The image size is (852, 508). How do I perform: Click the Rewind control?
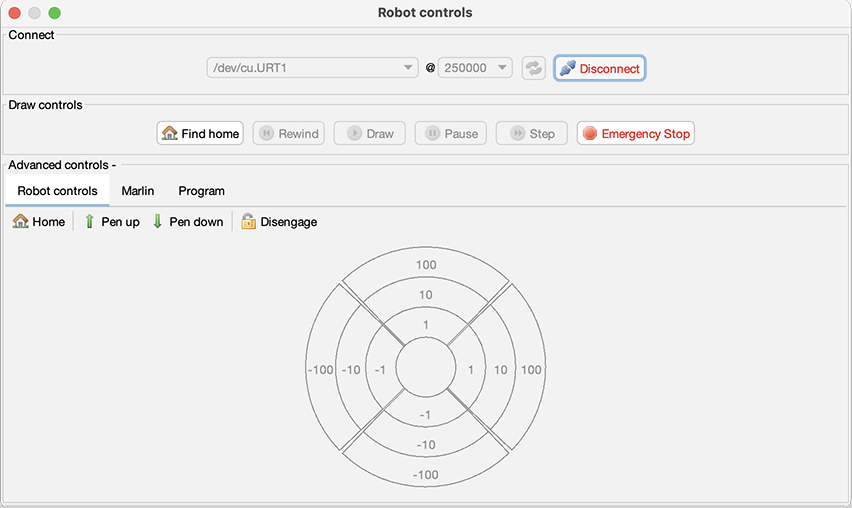click(288, 133)
